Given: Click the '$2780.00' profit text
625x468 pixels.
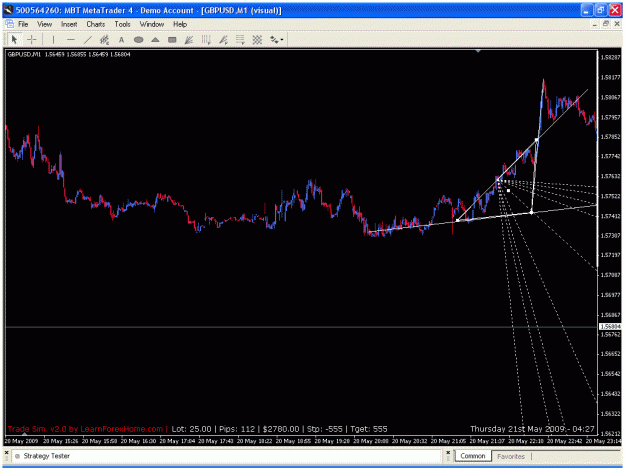Looking at the screenshot, I should 281,429.
